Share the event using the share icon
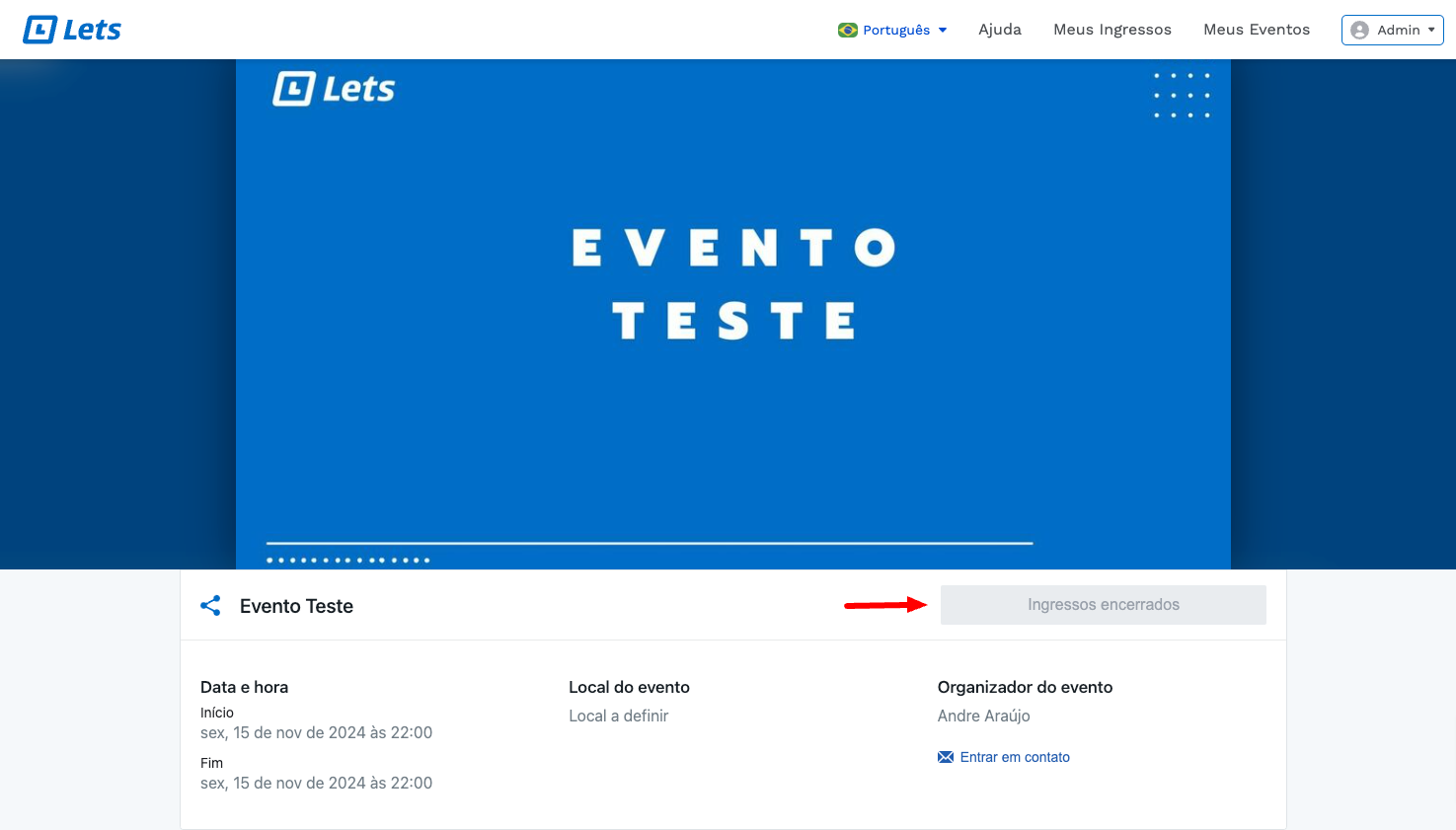This screenshot has height=830, width=1456. [x=210, y=606]
